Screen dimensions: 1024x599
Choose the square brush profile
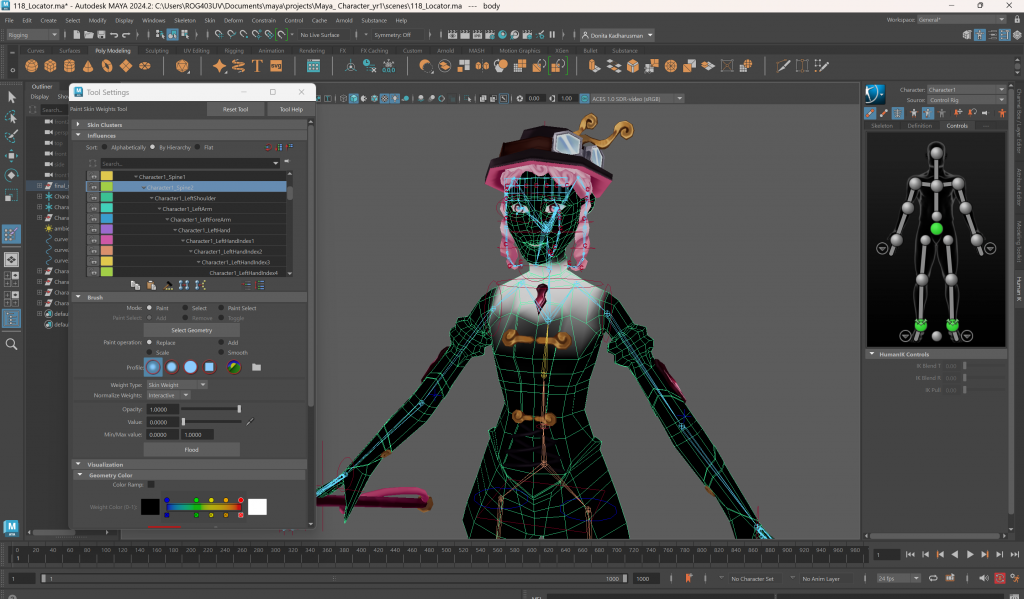[210, 367]
